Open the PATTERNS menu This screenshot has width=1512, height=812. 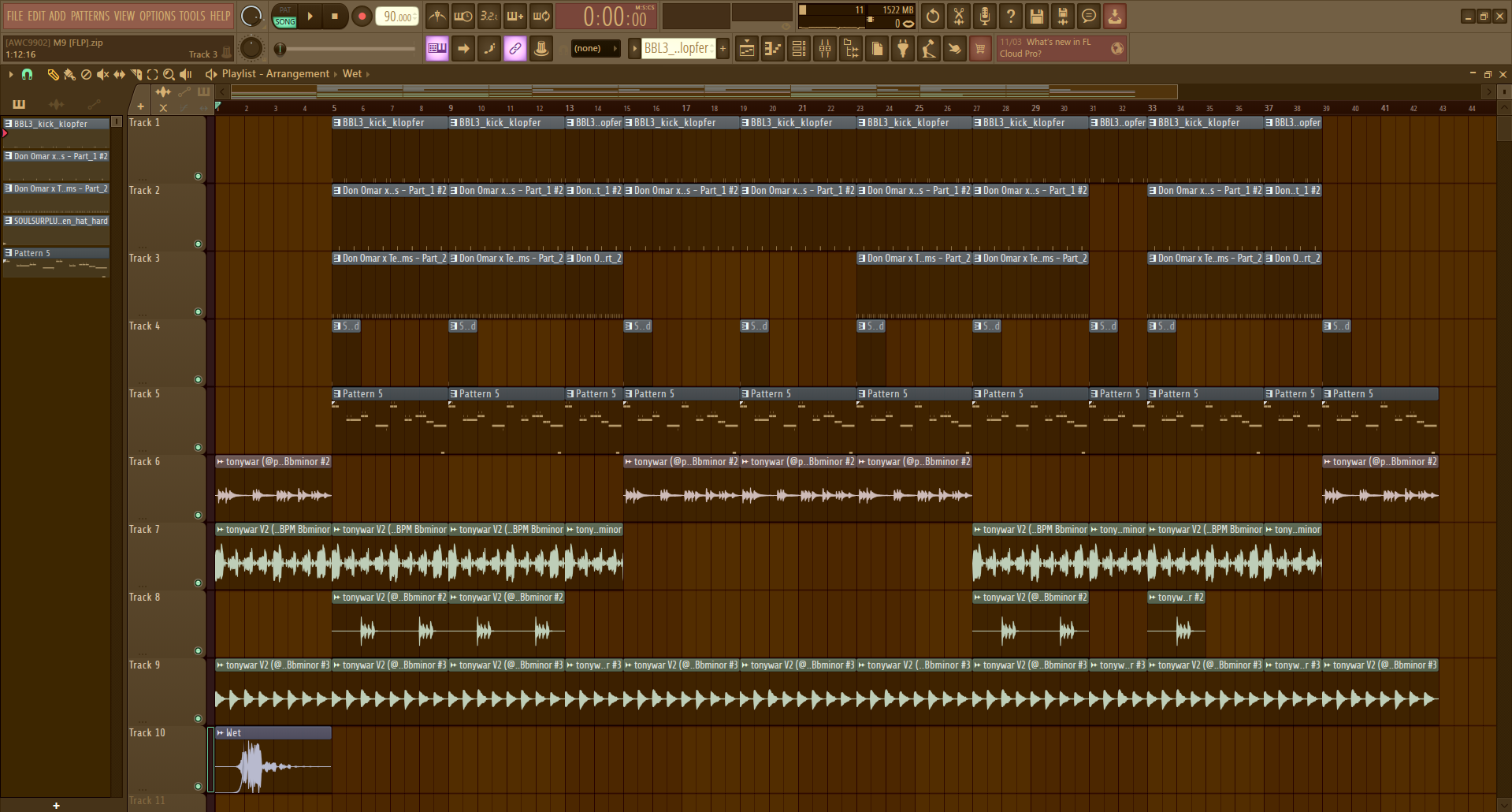(x=90, y=16)
